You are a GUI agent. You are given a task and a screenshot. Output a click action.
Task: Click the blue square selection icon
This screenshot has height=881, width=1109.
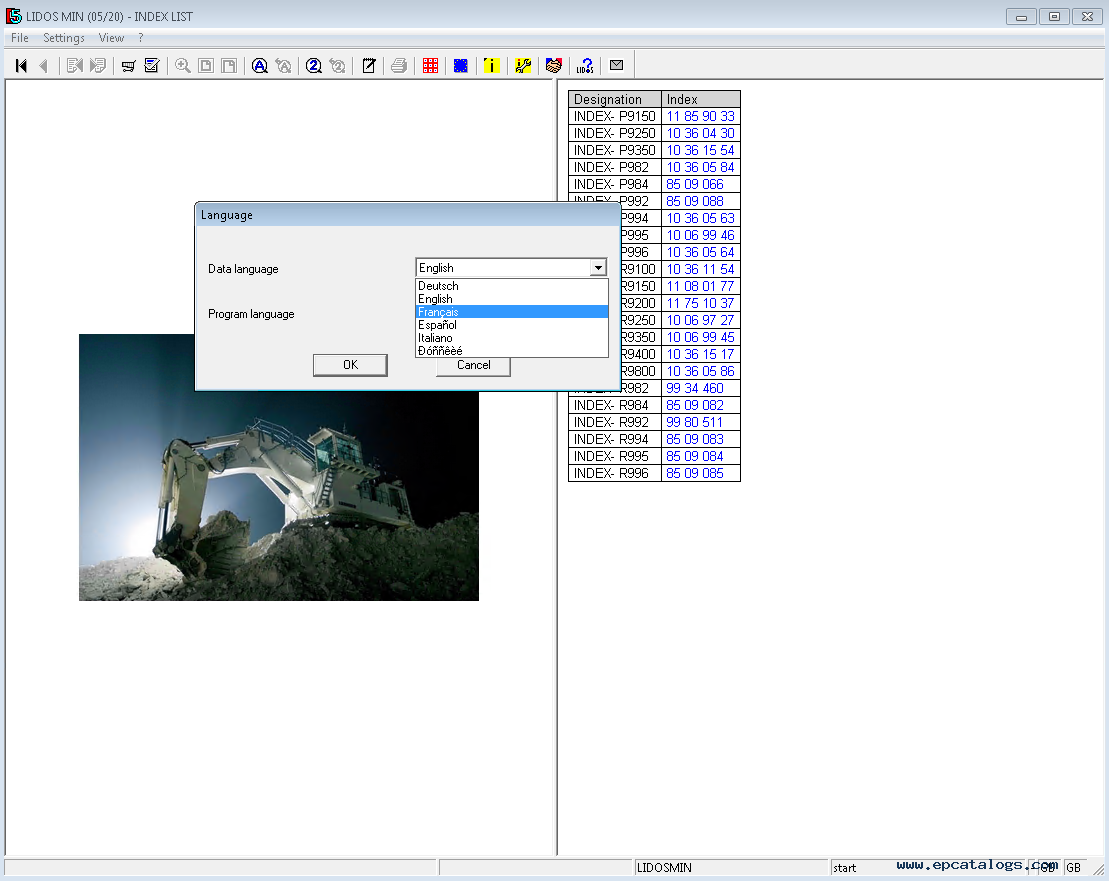point(460,66)
